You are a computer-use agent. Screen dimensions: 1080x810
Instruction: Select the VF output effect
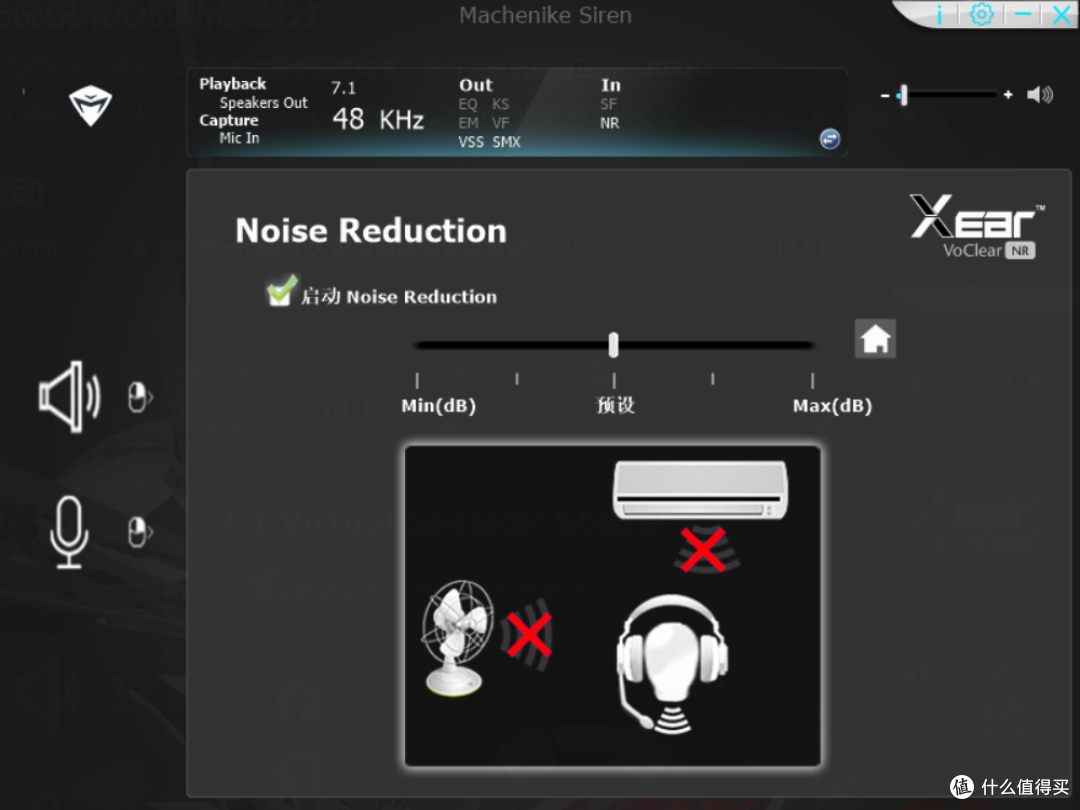tap(501, 123)
